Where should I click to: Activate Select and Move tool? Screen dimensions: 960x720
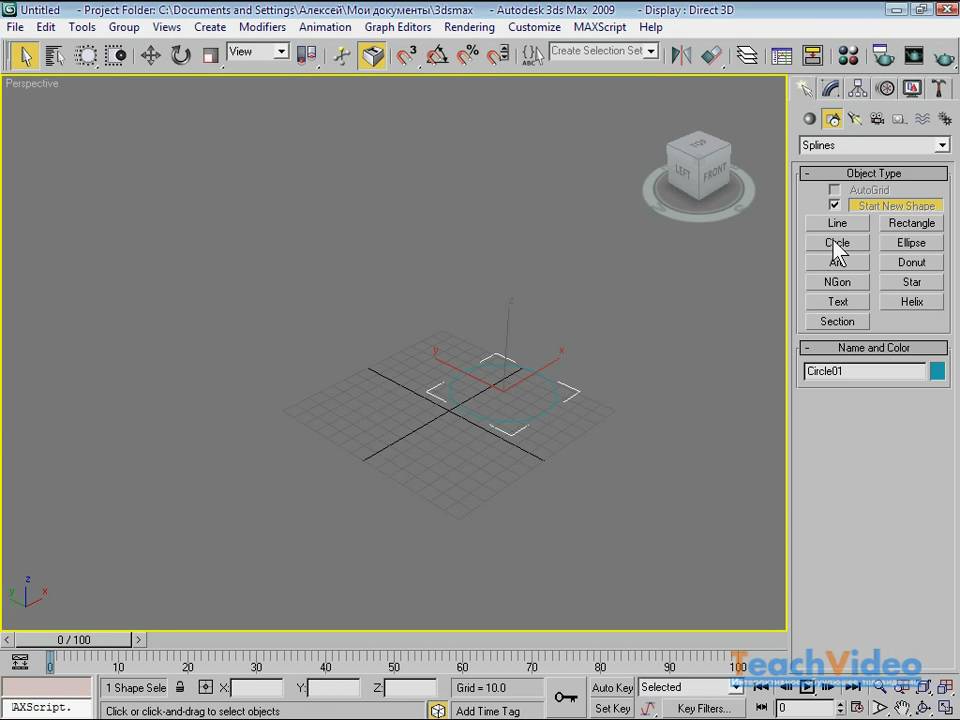pyautogui.click(x=150, y=56)
